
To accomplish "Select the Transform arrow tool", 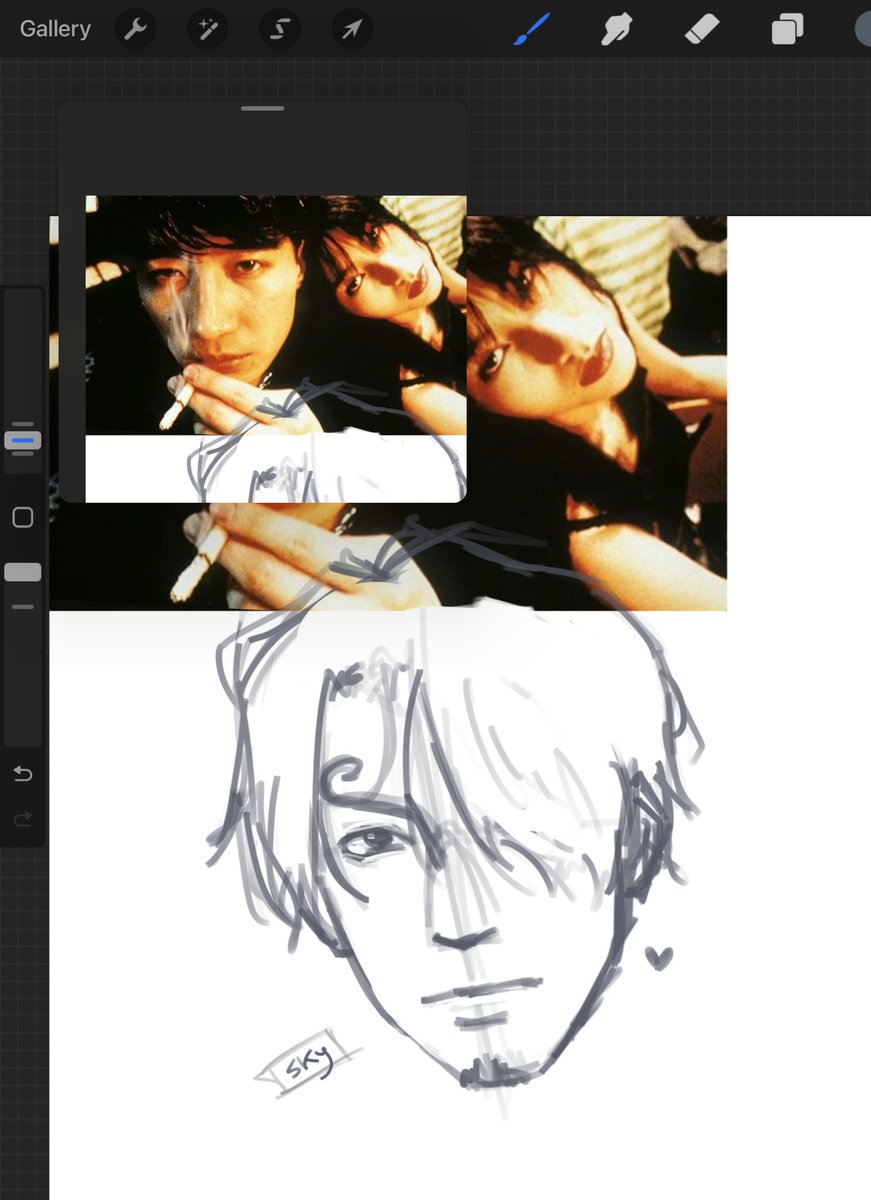I will tap(352, 29).
